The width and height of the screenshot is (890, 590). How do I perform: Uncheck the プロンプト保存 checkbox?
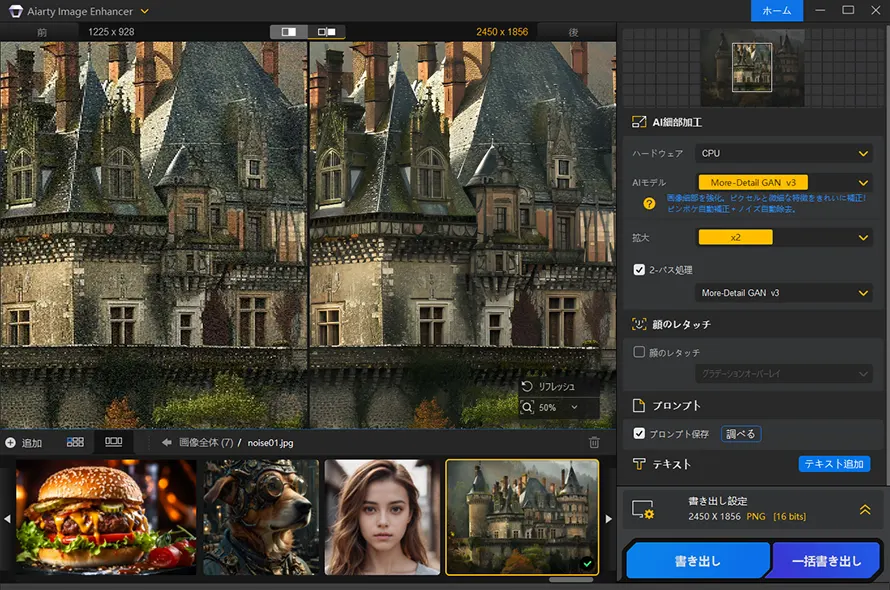click(x=640, y=433)
